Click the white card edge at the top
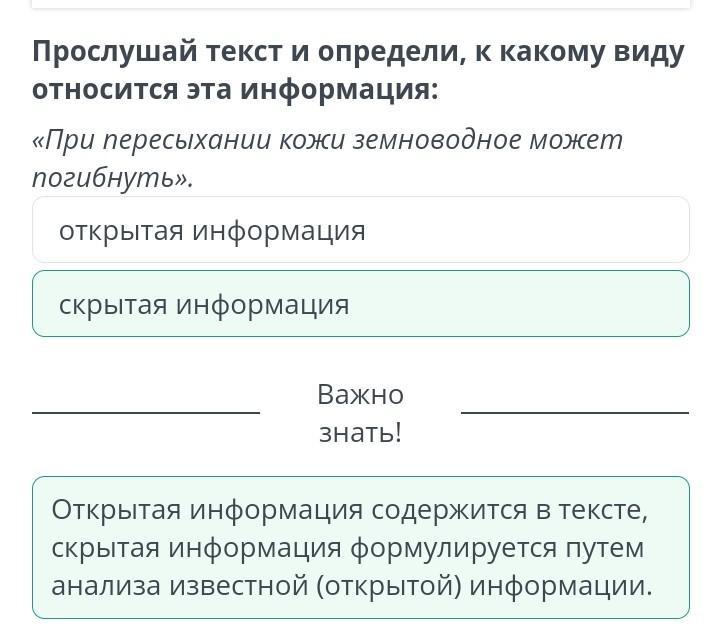The image size is (706, 631). pos(361,4)
